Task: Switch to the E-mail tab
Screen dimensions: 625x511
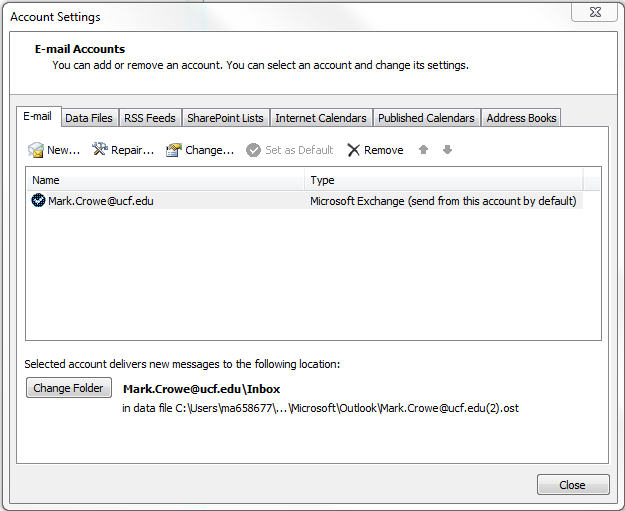Action: point(38,116)
